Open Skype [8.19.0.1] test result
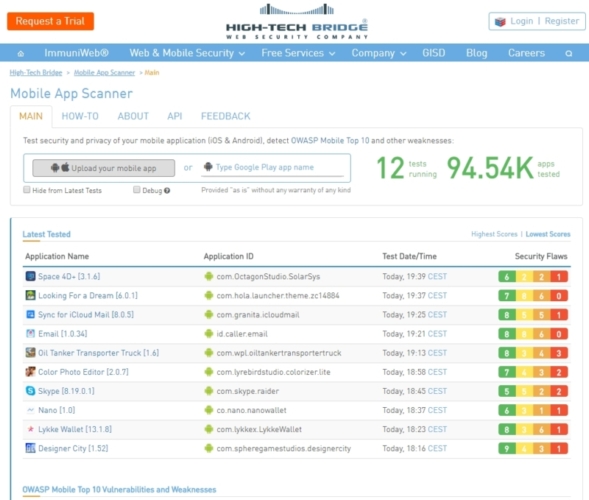The width and height of the screenshot is (589, 500). 66,391
